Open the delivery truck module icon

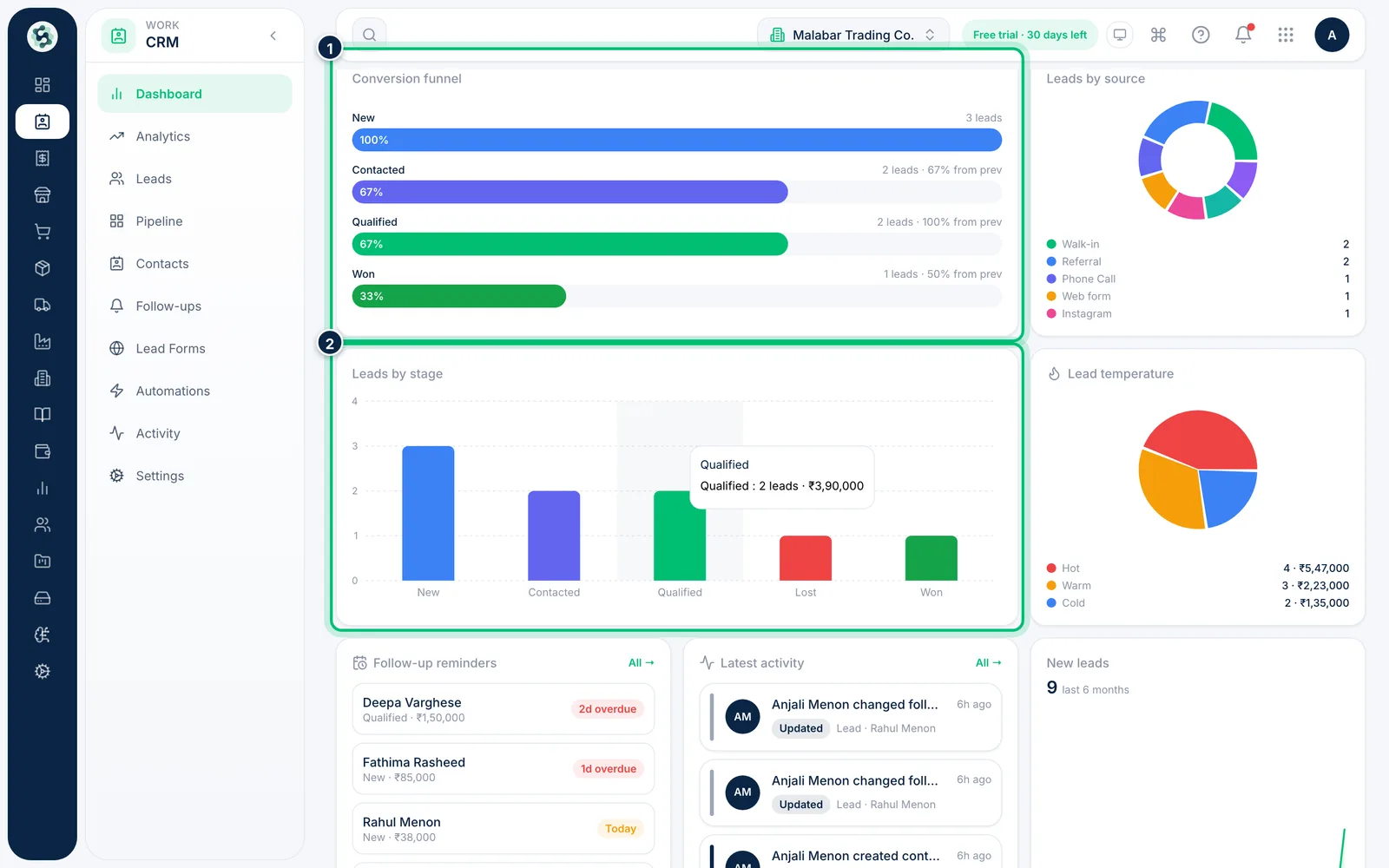[42, 305]
